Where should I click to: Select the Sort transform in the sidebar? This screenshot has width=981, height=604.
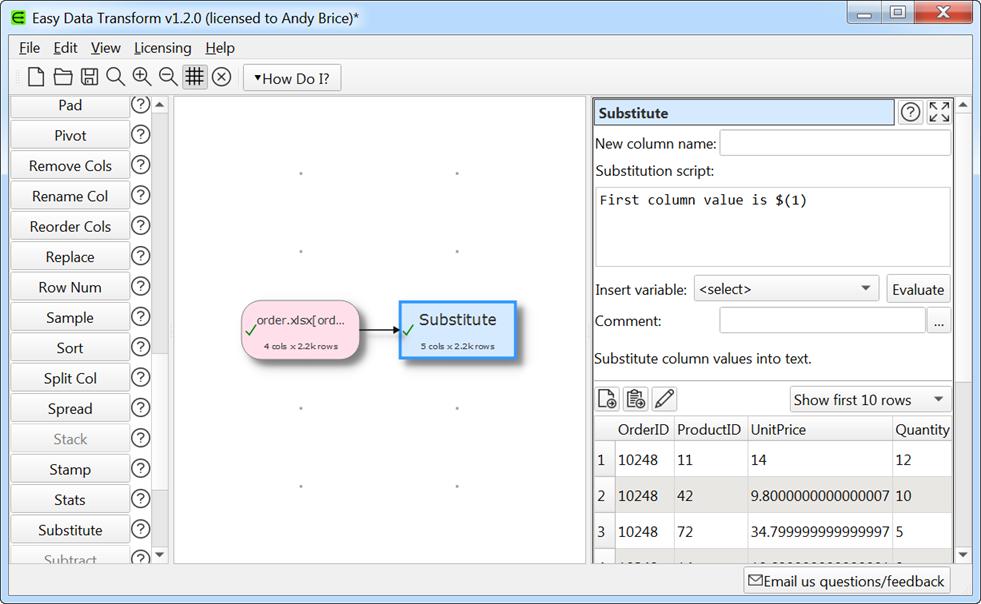tap(69, 347)
